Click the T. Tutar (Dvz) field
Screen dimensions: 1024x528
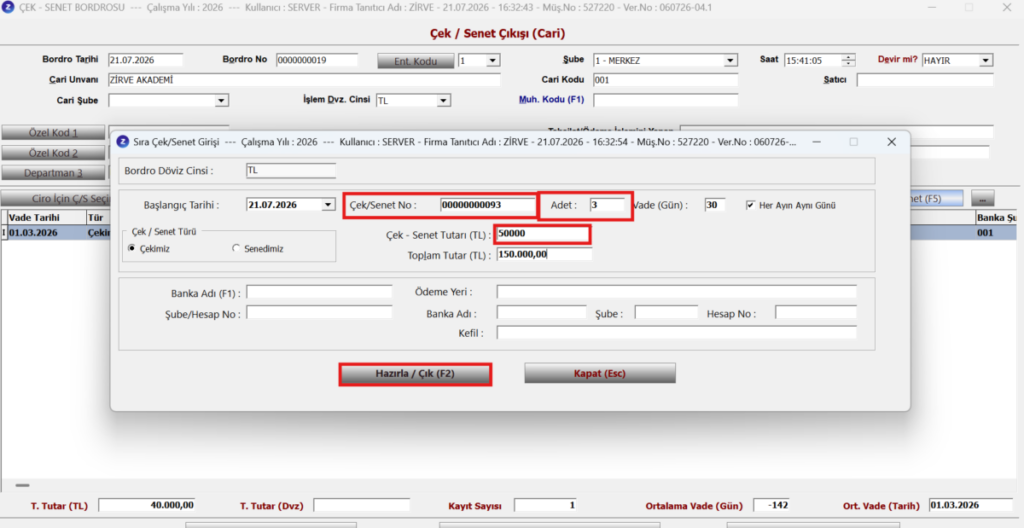click(361, 505)
